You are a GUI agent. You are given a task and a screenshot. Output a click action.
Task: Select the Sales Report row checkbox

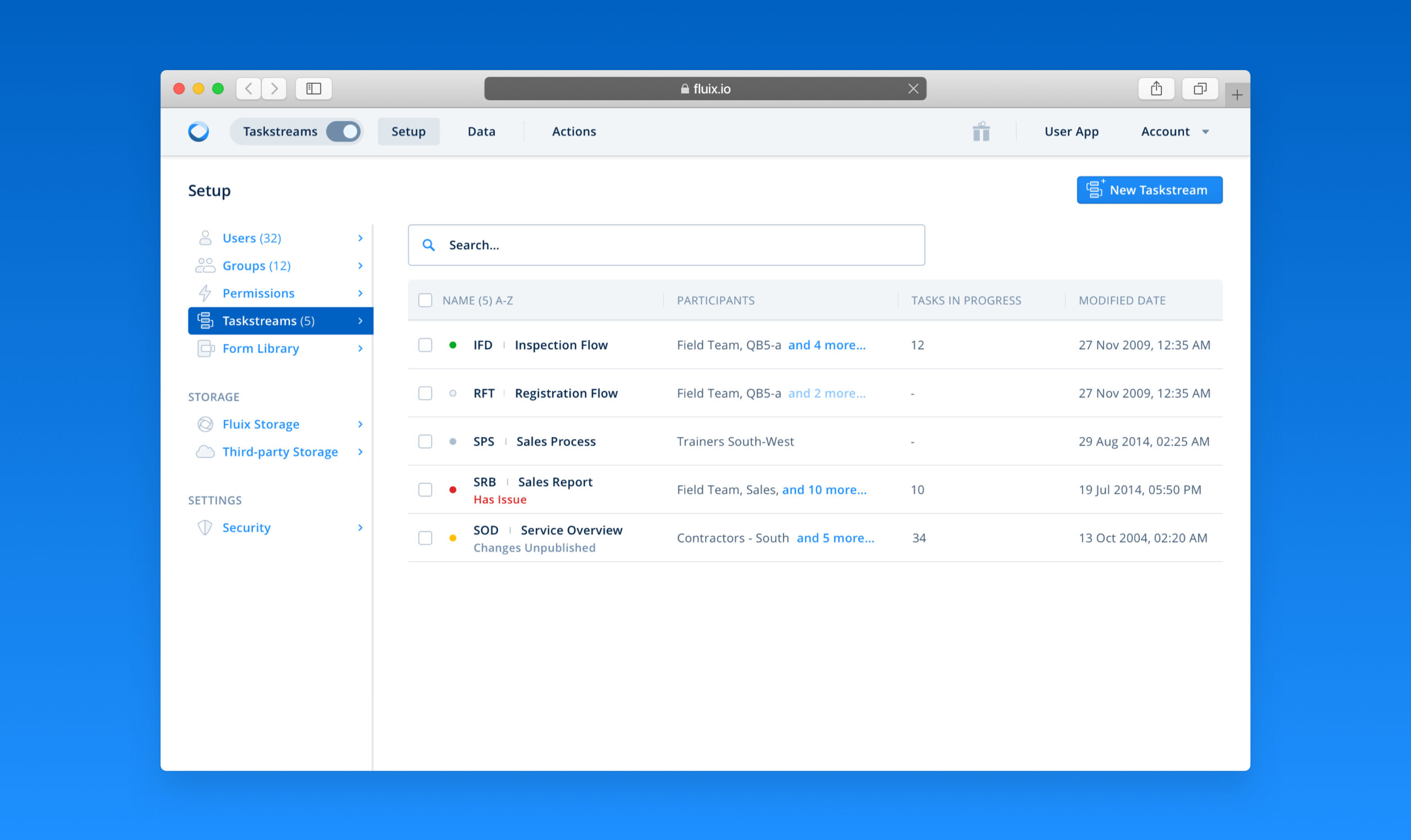pyautogui.click(x=425, y=489)
